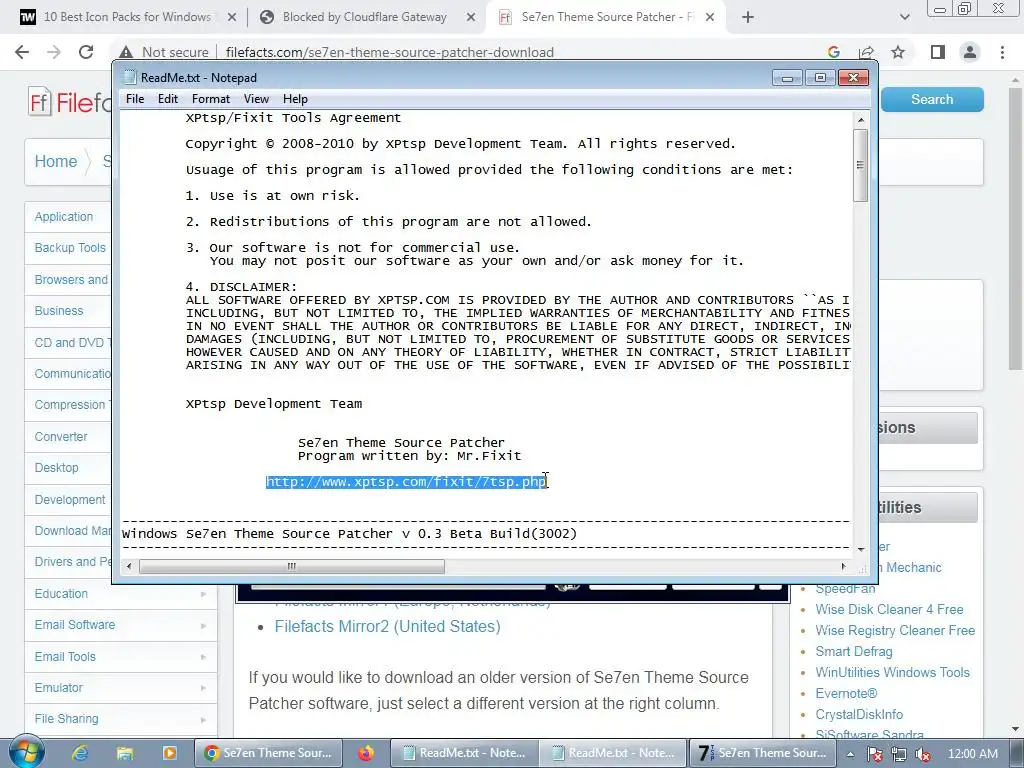1024x768 pixels.
Task: Click the browser back arrow
Action: [x=22, y=52]
